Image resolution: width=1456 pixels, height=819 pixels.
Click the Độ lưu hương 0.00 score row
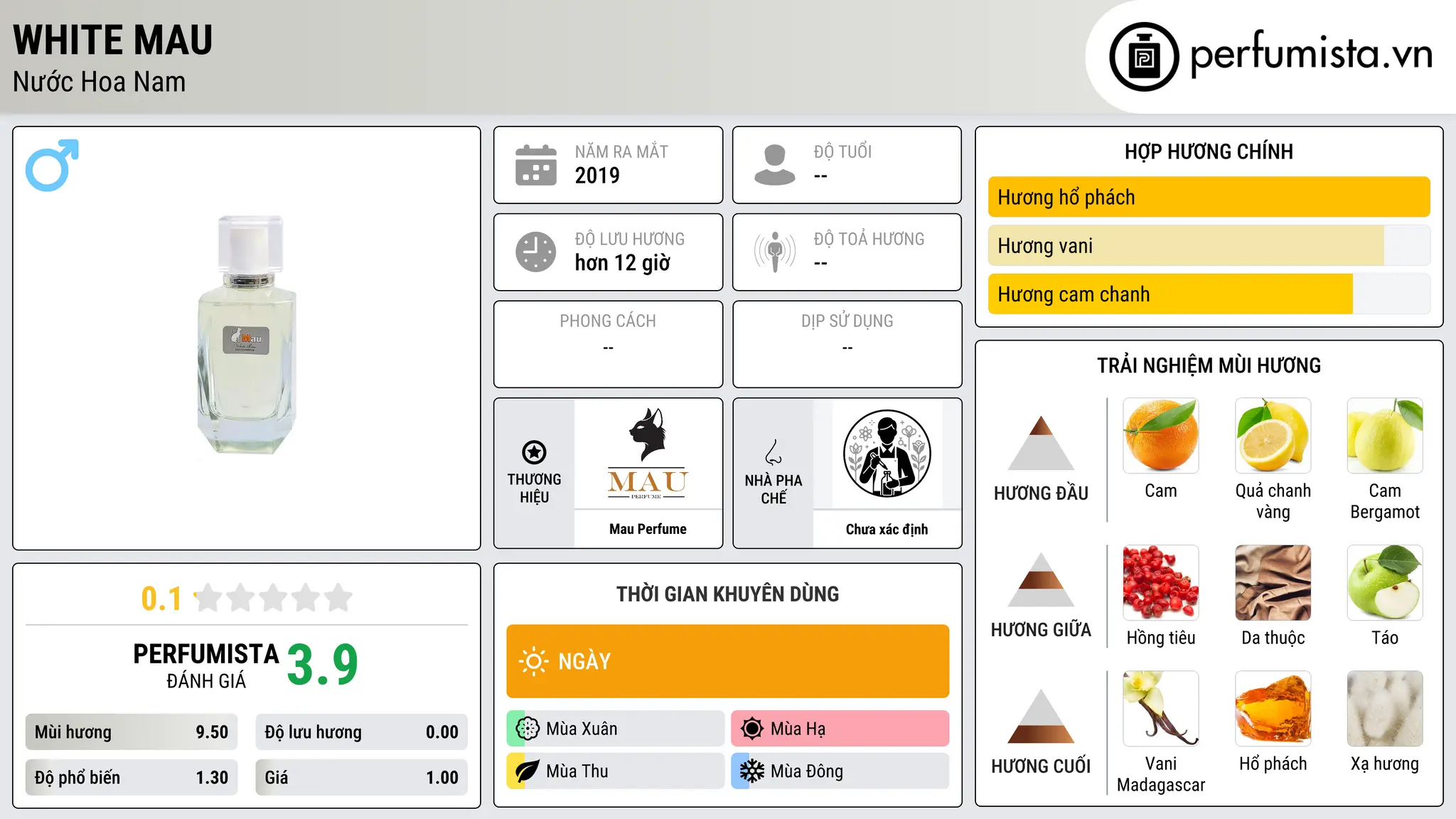pyautogui.click(x=361, y=732)
